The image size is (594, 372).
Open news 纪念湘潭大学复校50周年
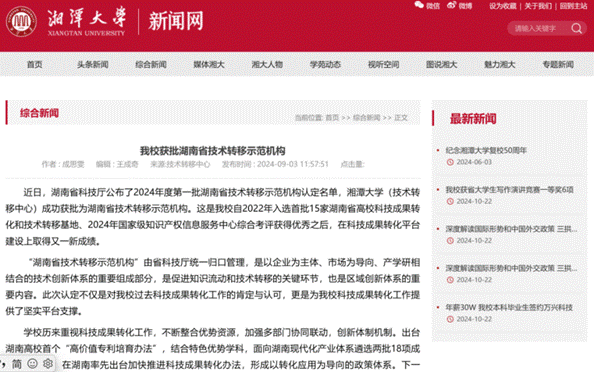(x=486, y=150)
